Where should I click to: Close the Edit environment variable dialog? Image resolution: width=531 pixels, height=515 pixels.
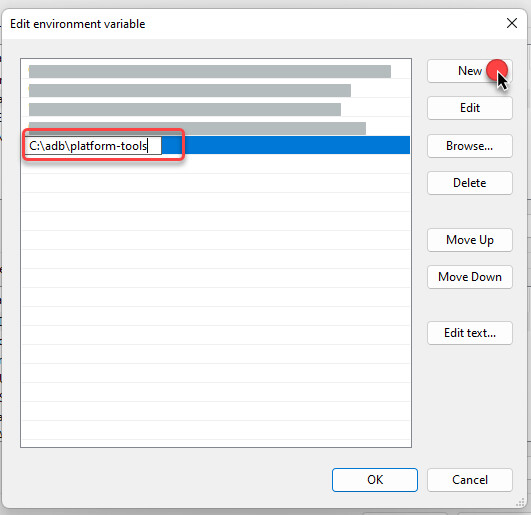click(x=512, y=23)
